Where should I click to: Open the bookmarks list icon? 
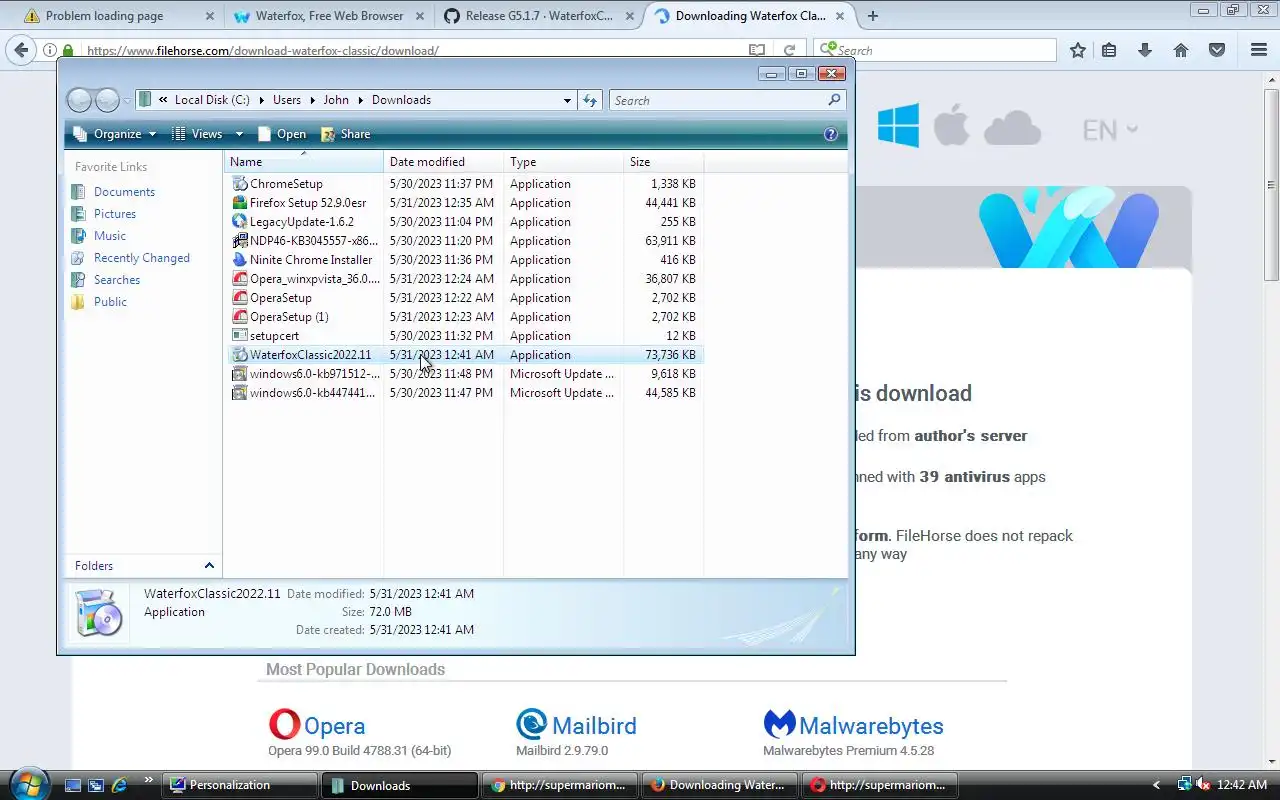[1109, 50]
